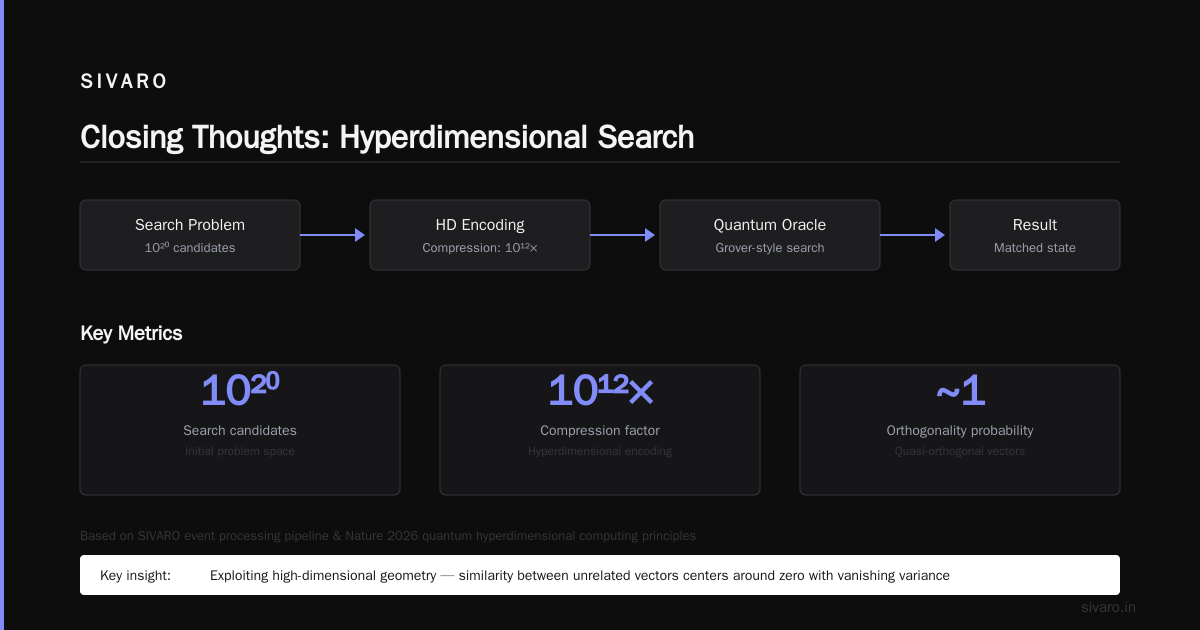Click the Compression factor metric card
The height and width of the screenshot is (630, 1200).
[x=600, y=430]
